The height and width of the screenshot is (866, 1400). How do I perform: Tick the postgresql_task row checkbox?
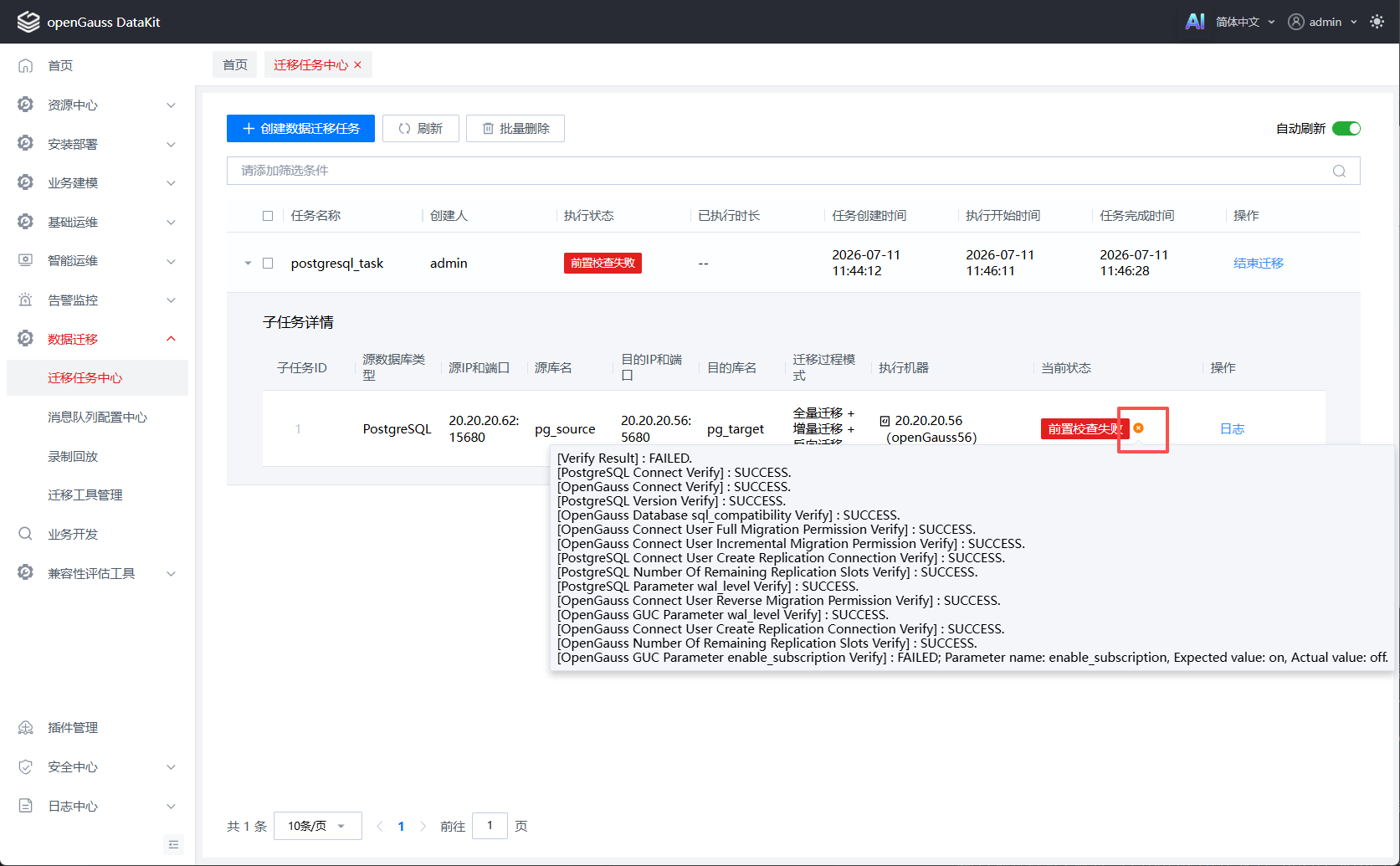pos(268,263)
